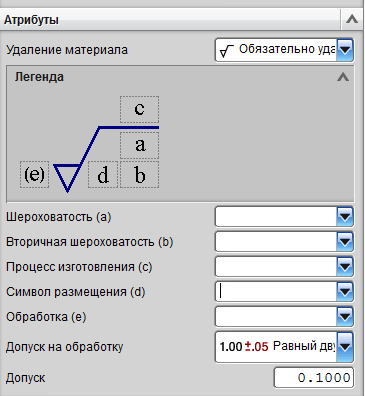
Task: Click the Процесс изготовления (c) text field
Action: pyautogui.click(x=276, y=267)
